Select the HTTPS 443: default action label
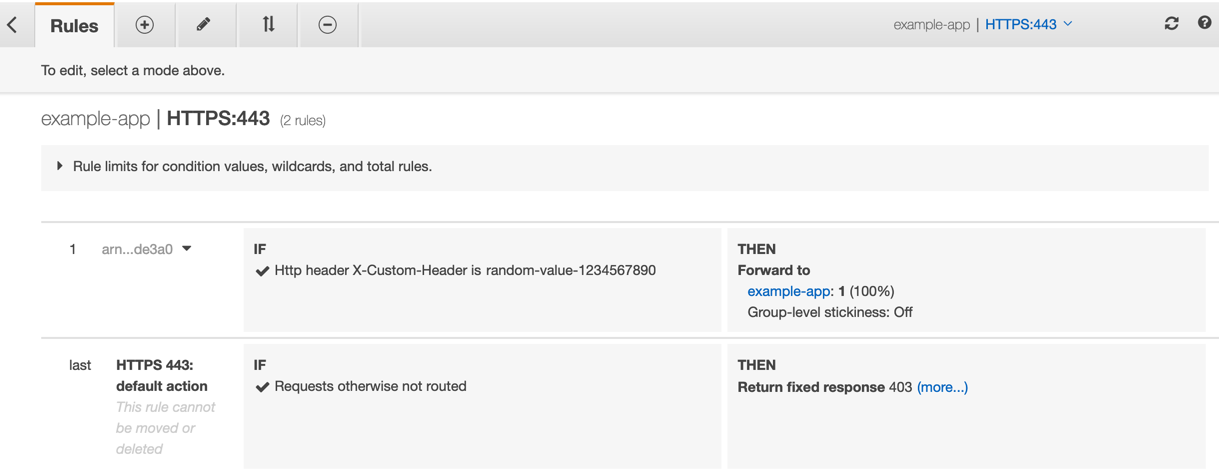This screenshot has height=469, width=1219. pyautogui.click(x=161, y=376)
